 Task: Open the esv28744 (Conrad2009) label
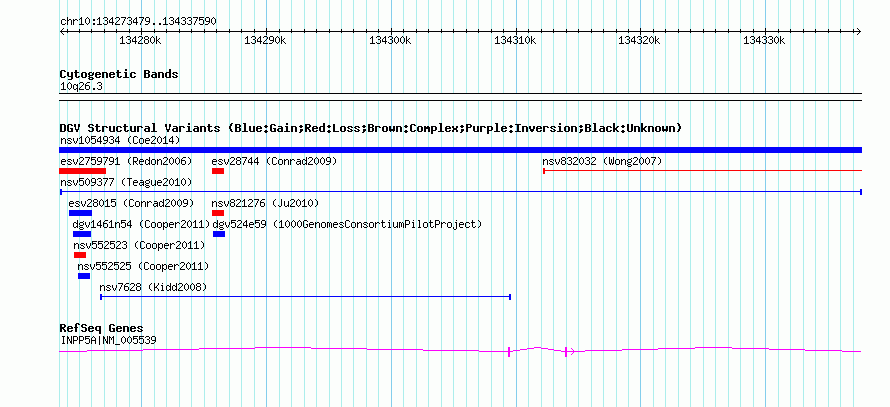274,161
